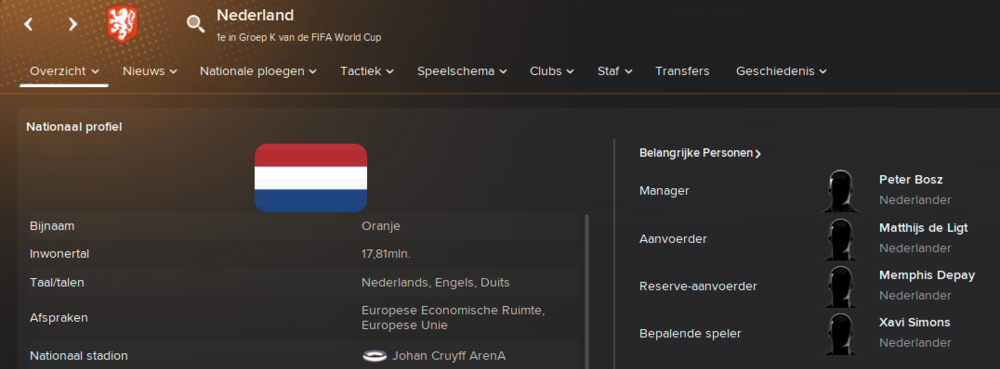Click the national profile vertical scrollbar

[x=586, y=291]
